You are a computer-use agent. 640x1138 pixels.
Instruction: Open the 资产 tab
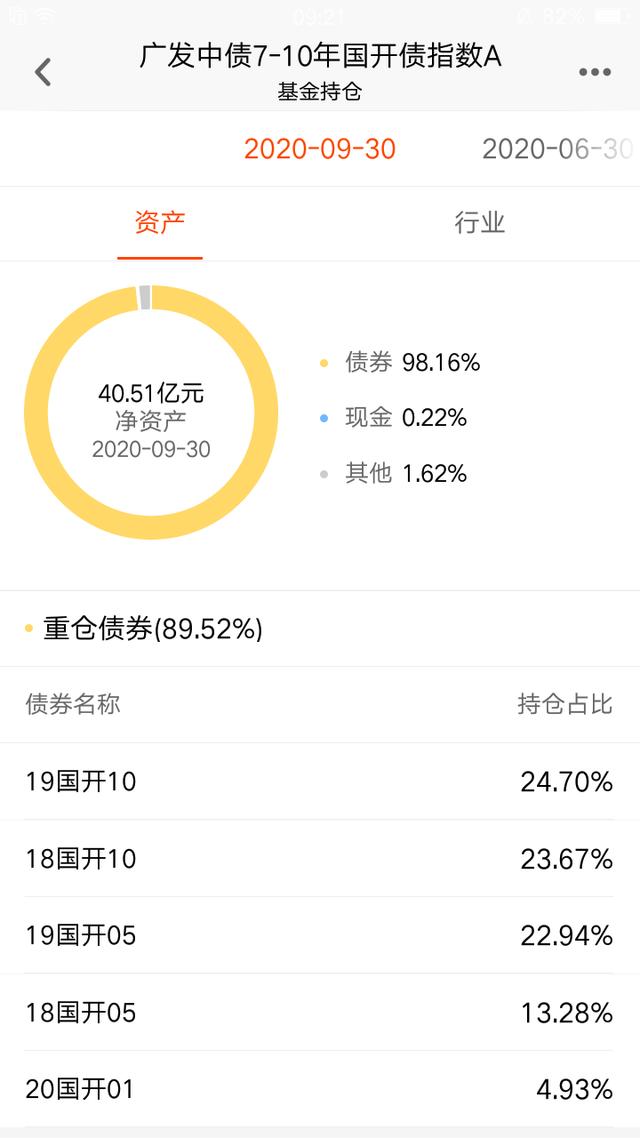coord(160,223)
